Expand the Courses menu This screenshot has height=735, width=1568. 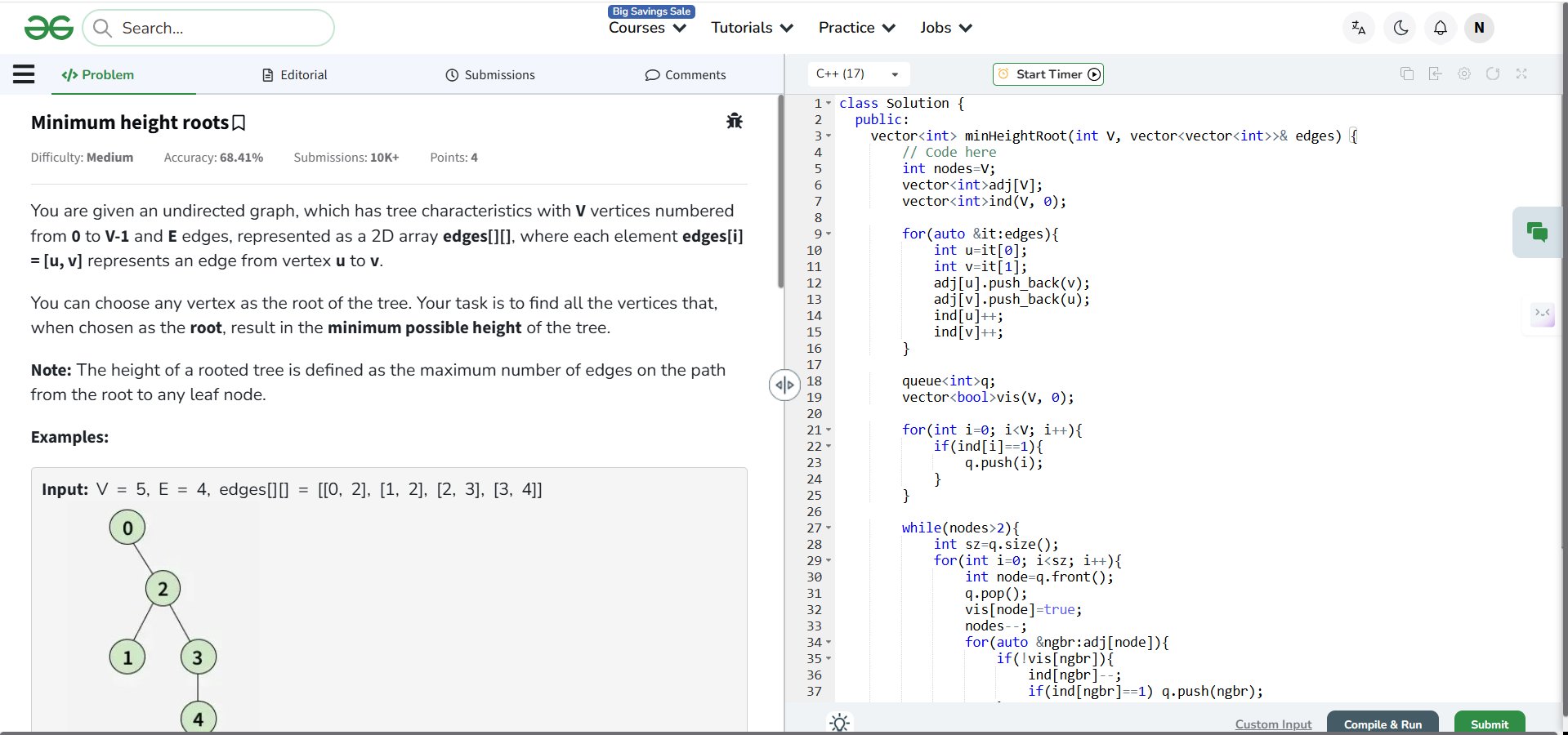pyautogui.click(x=646, y=28)
